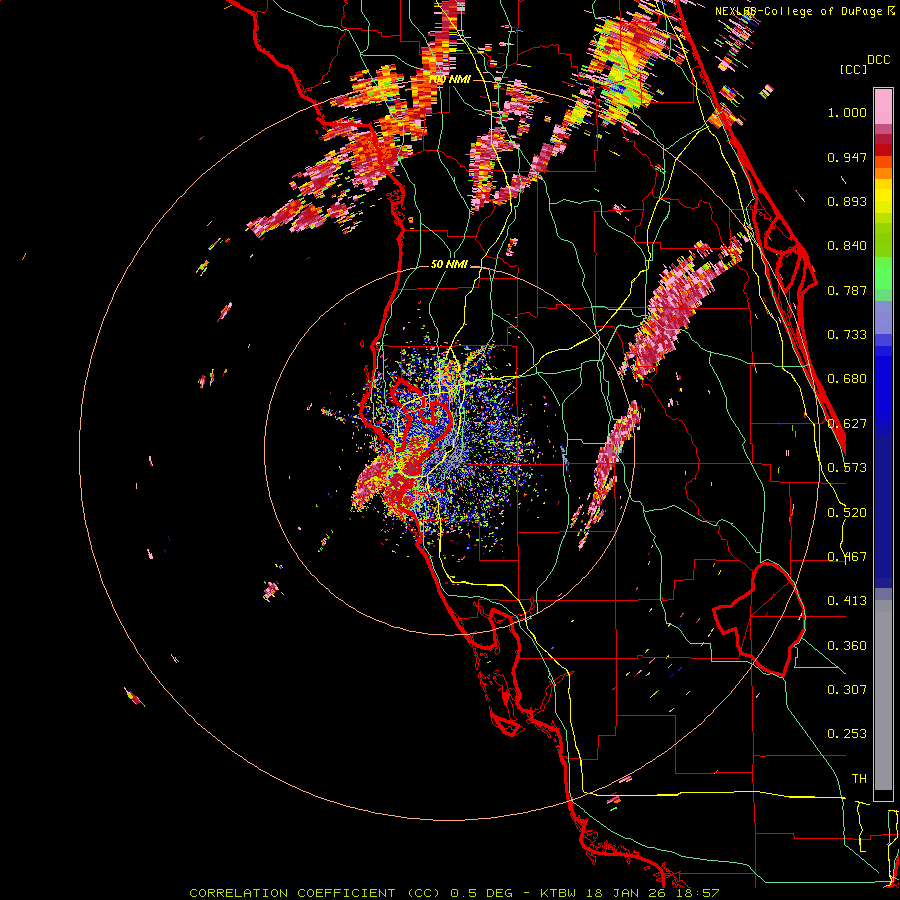Click the [CC] color scale heading
The image size is (900, 900).
pyautogui.click(x=854, y=69)
